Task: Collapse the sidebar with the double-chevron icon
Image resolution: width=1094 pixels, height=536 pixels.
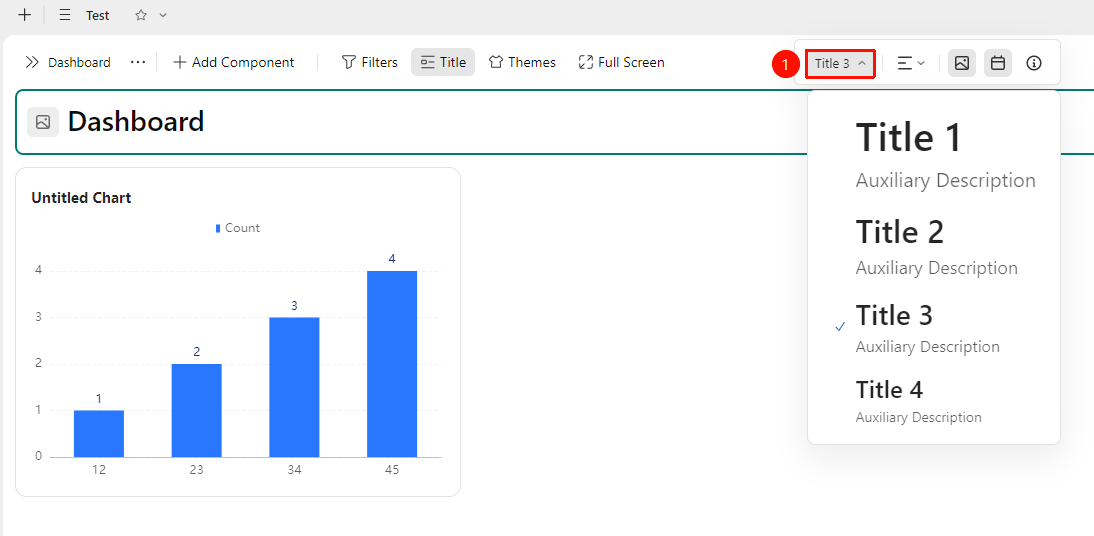Action: (31, 62)
